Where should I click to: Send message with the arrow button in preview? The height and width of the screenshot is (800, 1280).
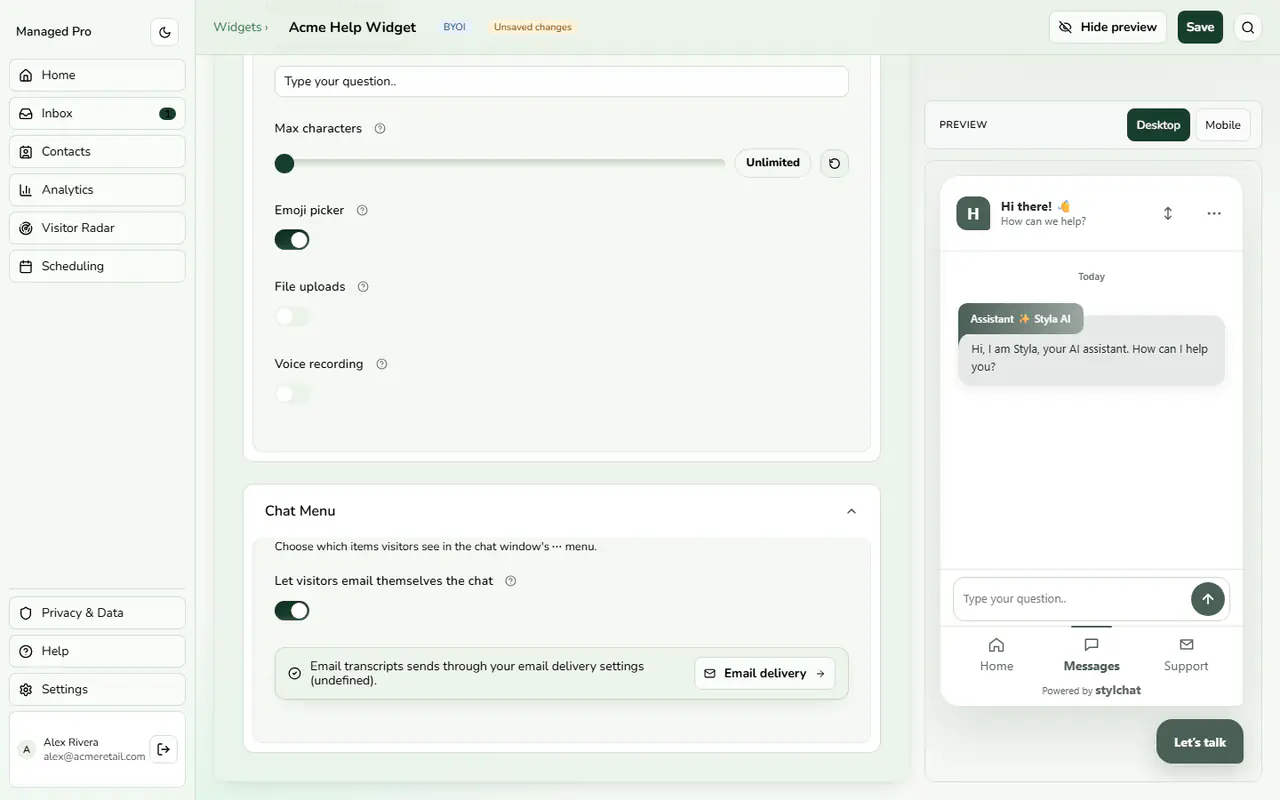tap(1208, 599)
